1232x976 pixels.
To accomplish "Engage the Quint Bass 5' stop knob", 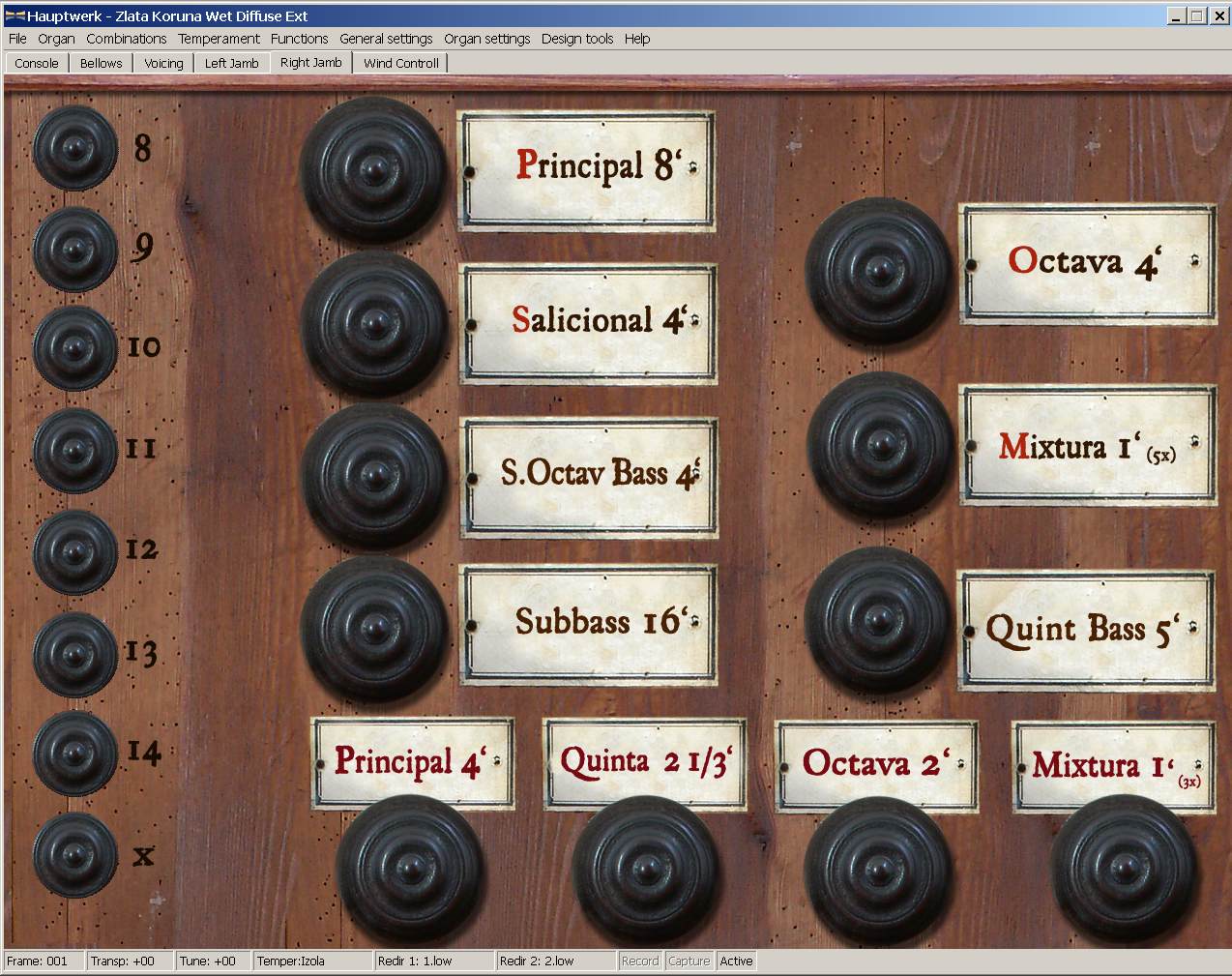I will coord(878,620).
